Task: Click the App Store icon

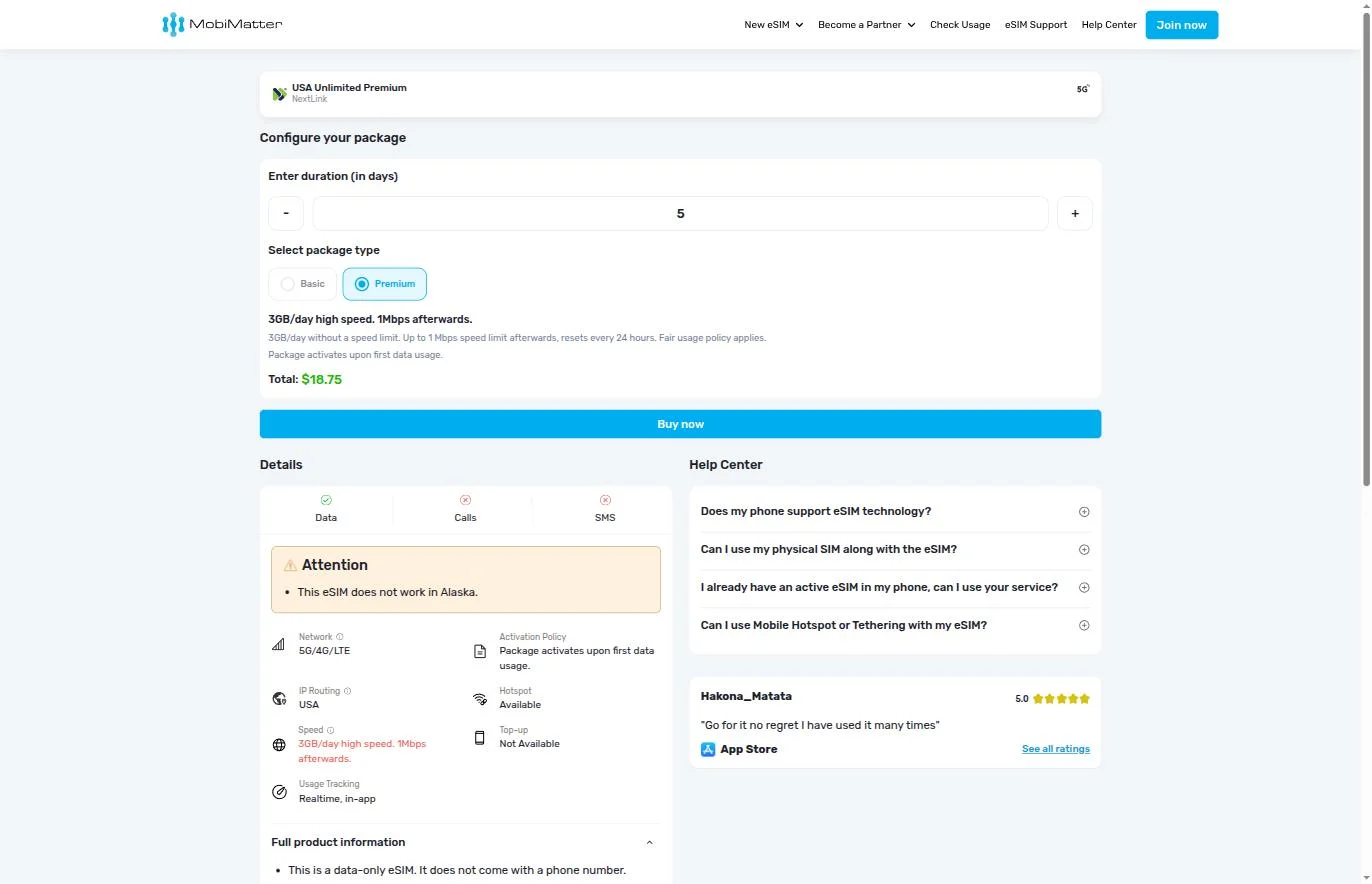Action: pos(708,749)
